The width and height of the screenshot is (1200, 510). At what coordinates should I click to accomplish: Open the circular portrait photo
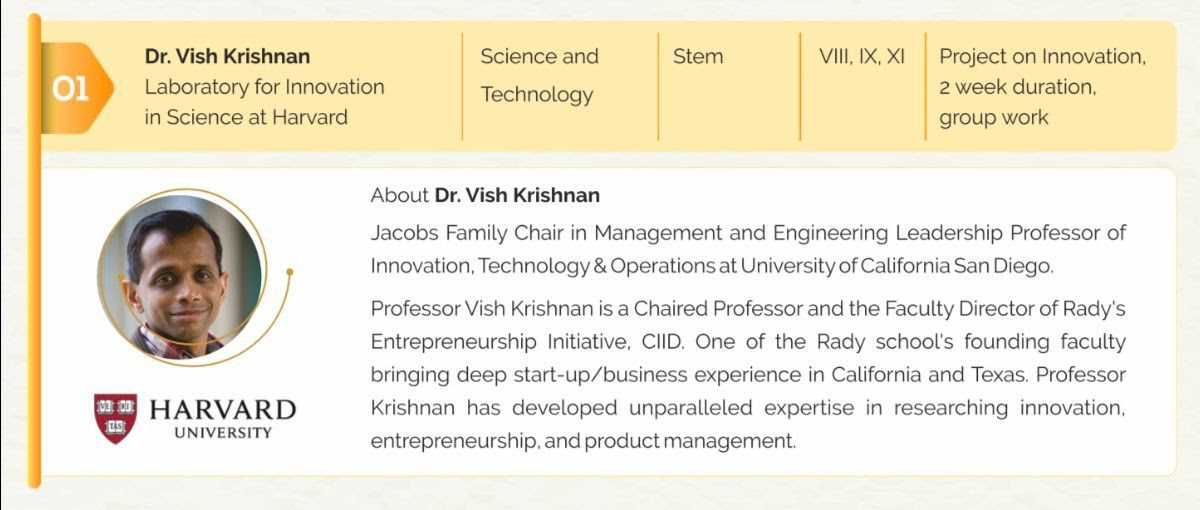click(180, 275)
